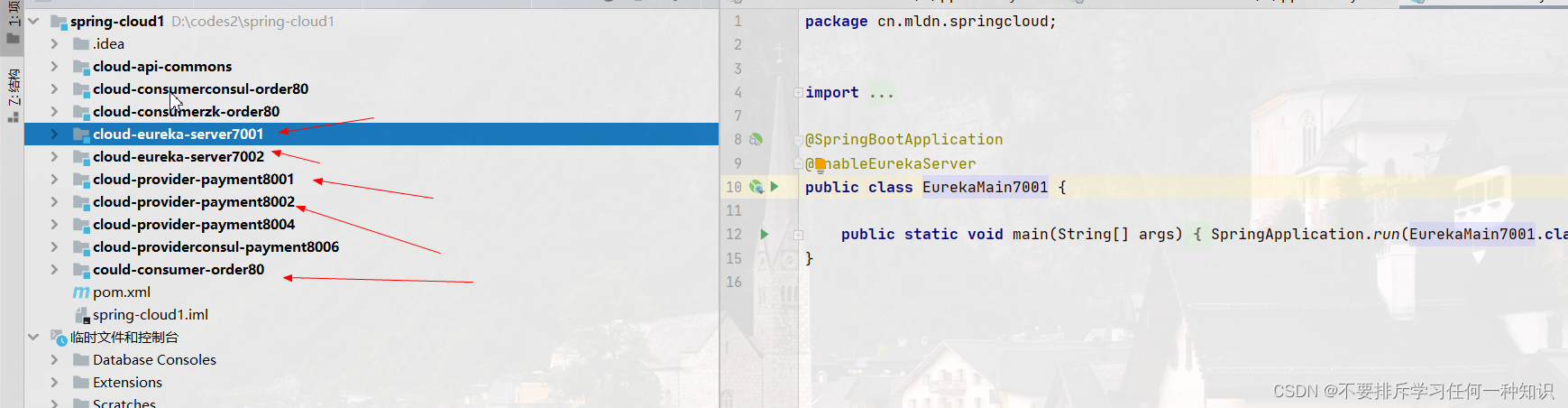The image size is (1568, 408).
Task: Expand cloud-provider-payment8001 module
Action: tap(55, 179)
